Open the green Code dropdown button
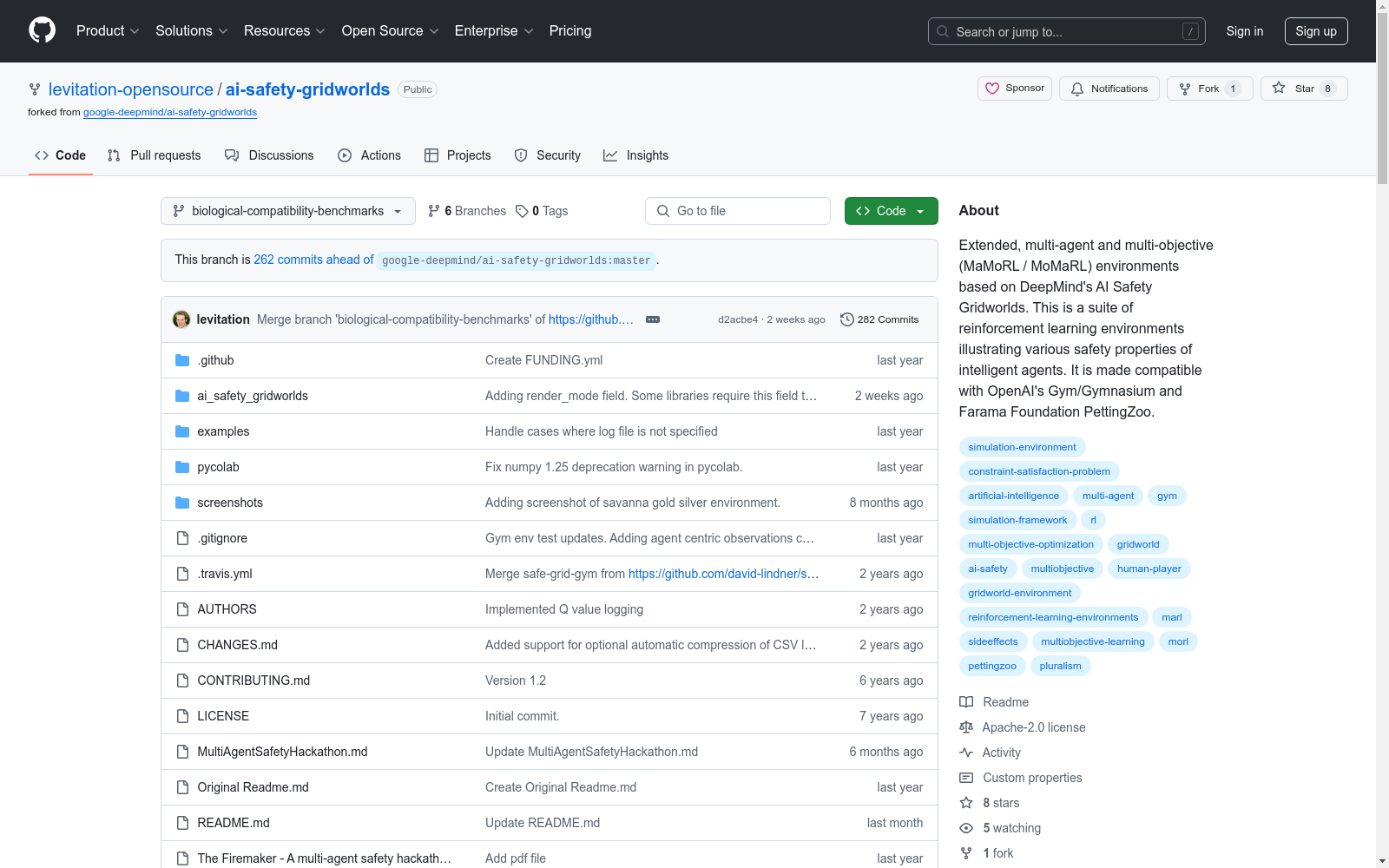This screenshot has width=1389, height=868. pos(892,211)
